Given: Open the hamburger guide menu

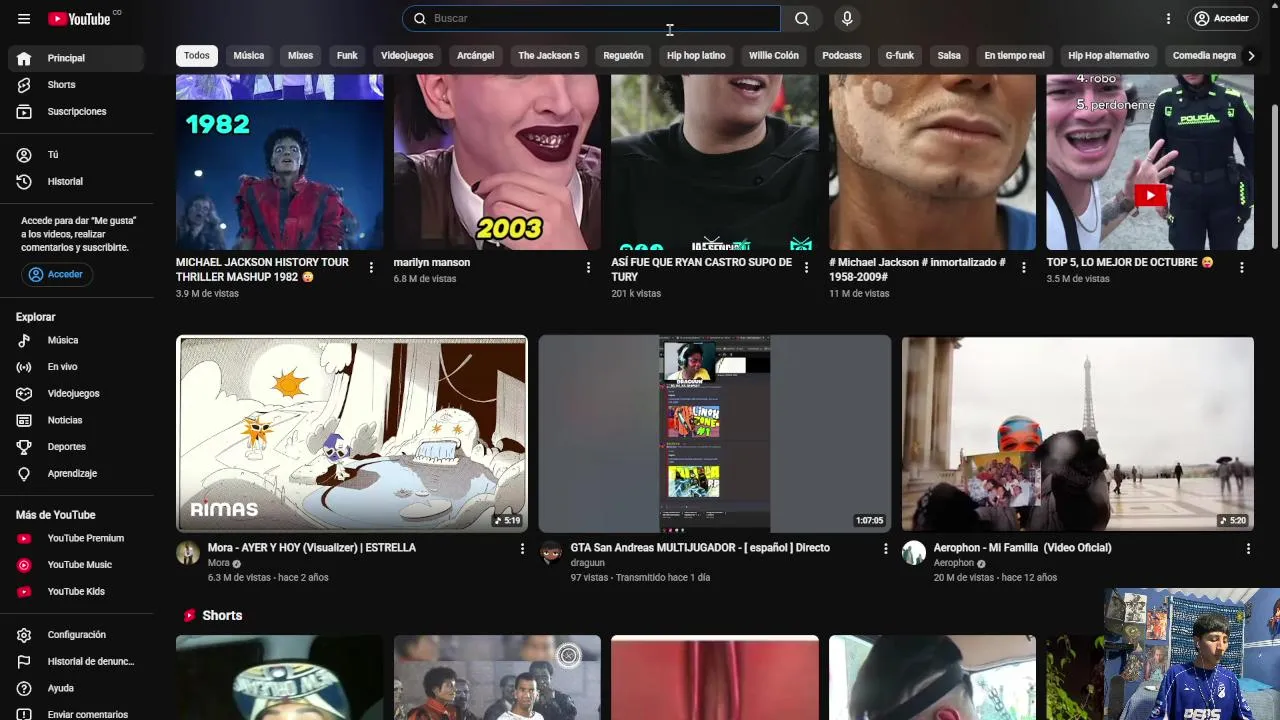Looking at the screenshot, I should (x=24, y=18).
